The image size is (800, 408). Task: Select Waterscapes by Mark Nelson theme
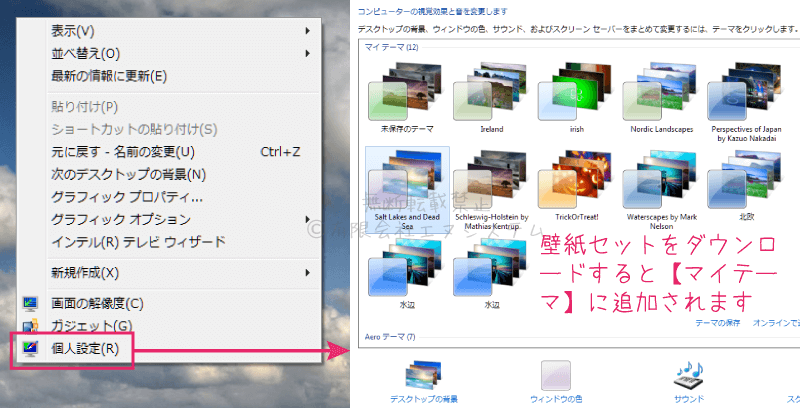(662, 189)
